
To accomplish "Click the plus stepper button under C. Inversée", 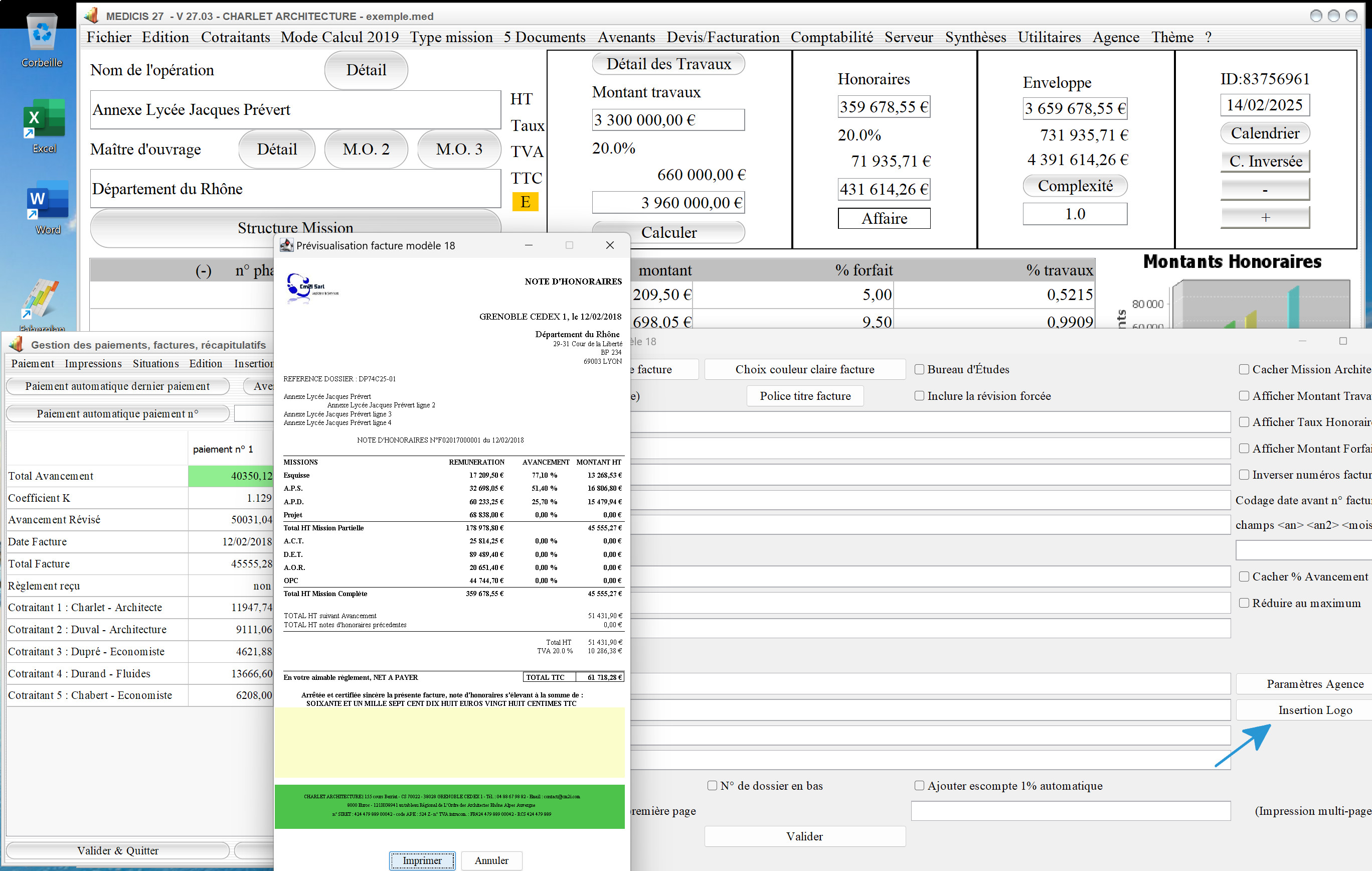I will click(1265, 217).
